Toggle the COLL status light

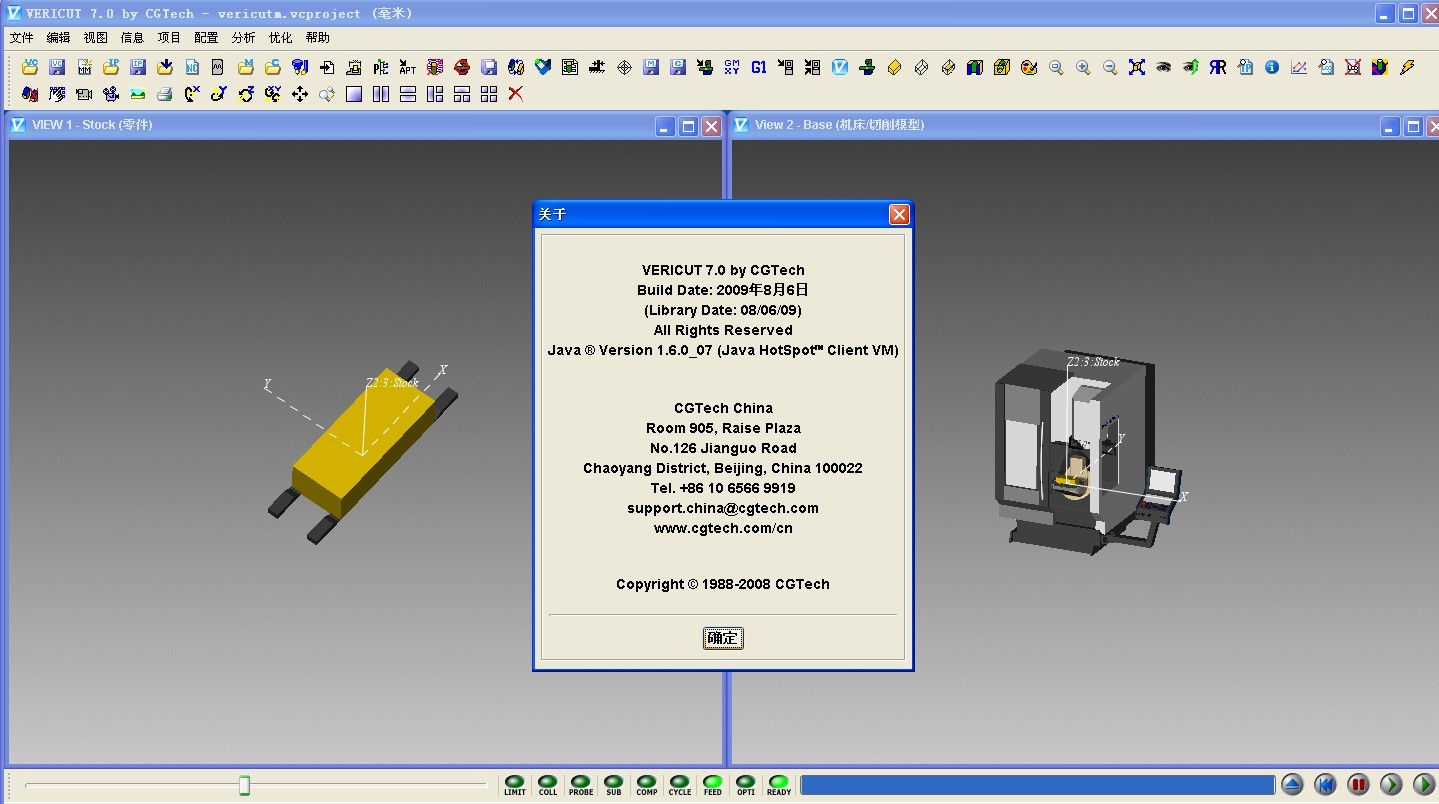click(x=548, y=783)
